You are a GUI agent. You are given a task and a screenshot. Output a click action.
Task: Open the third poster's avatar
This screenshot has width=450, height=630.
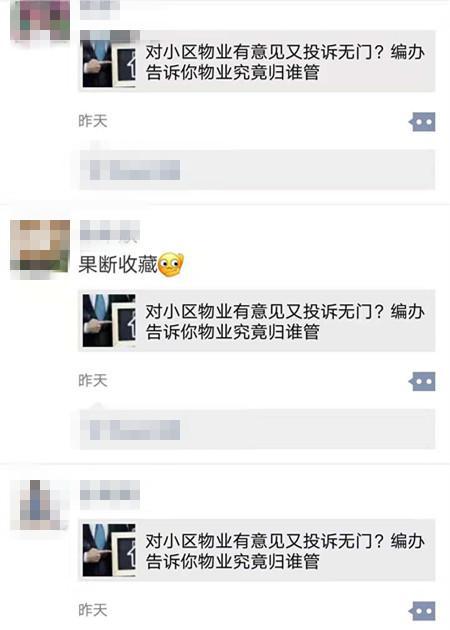[40, 505]
